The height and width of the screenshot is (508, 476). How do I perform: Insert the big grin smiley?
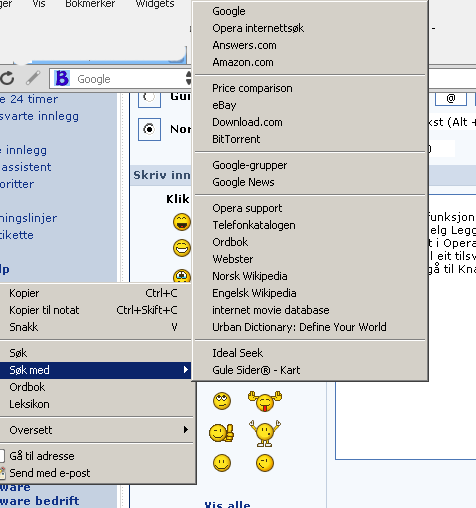coord(182,248)
